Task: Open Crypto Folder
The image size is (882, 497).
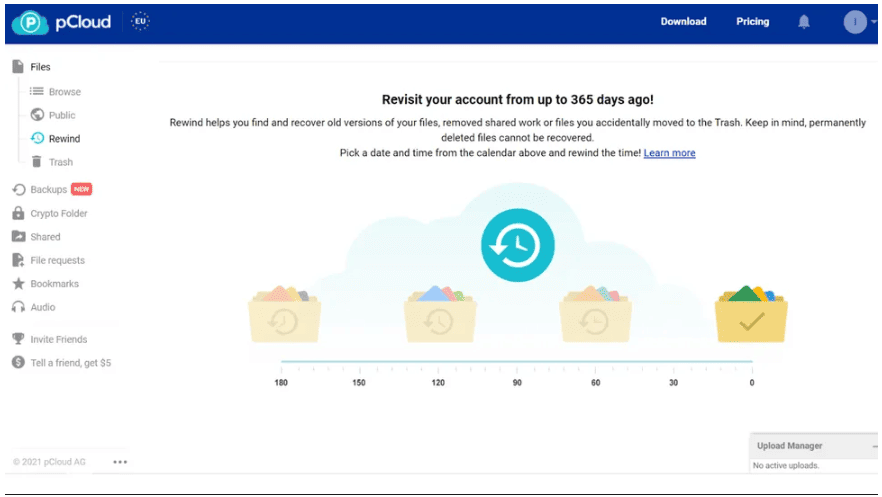Action: pos(58,214)
